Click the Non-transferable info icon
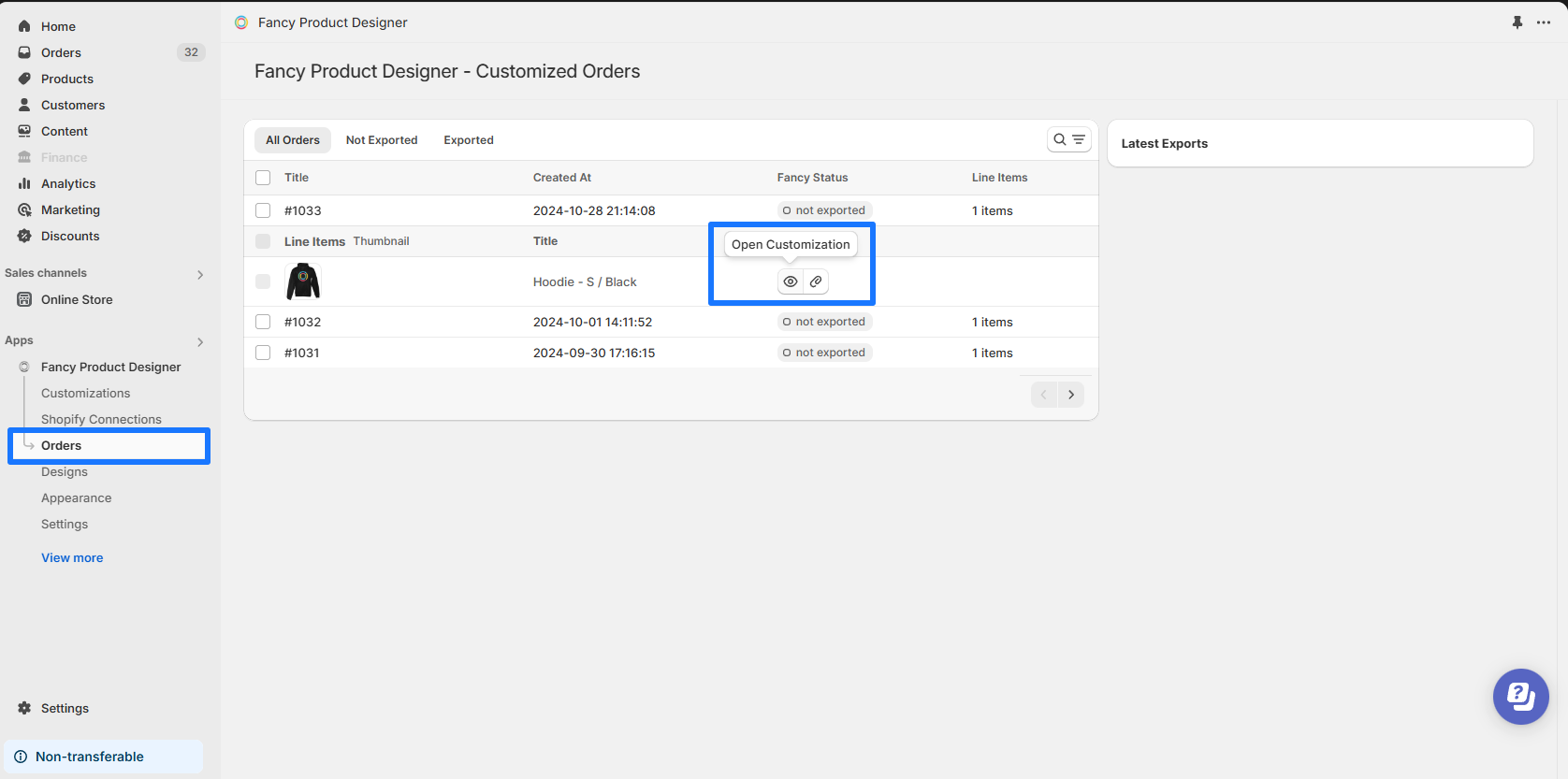1568x779 pixels. coord(21,757)
